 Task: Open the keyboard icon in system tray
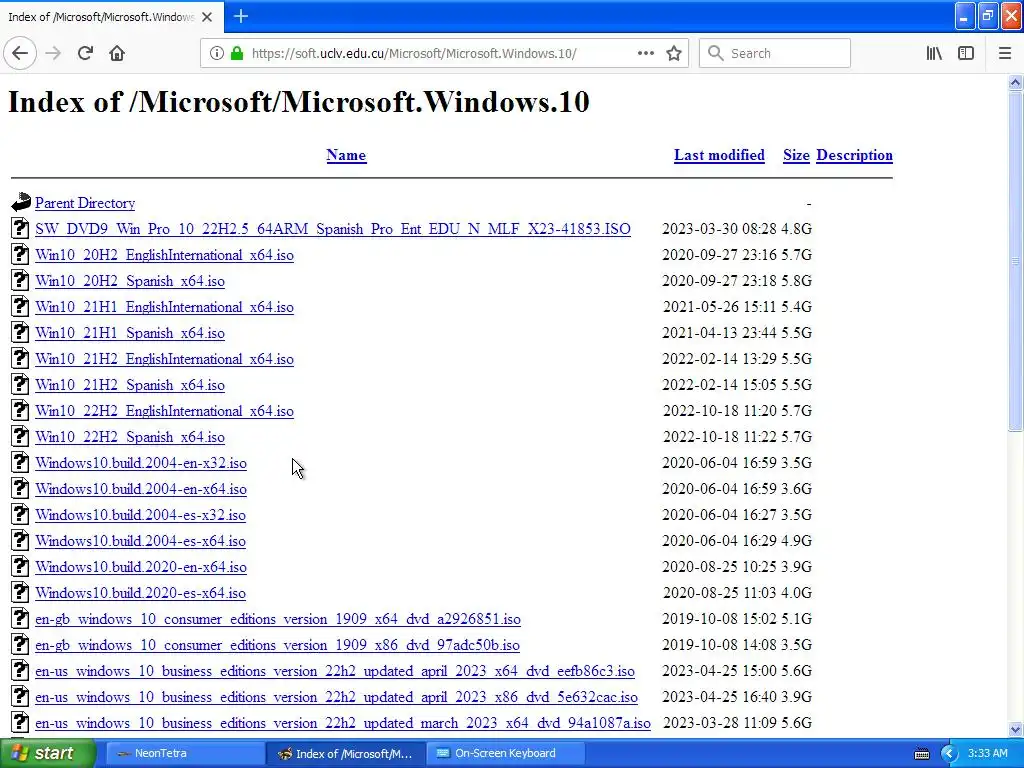[x=921, y=754]
